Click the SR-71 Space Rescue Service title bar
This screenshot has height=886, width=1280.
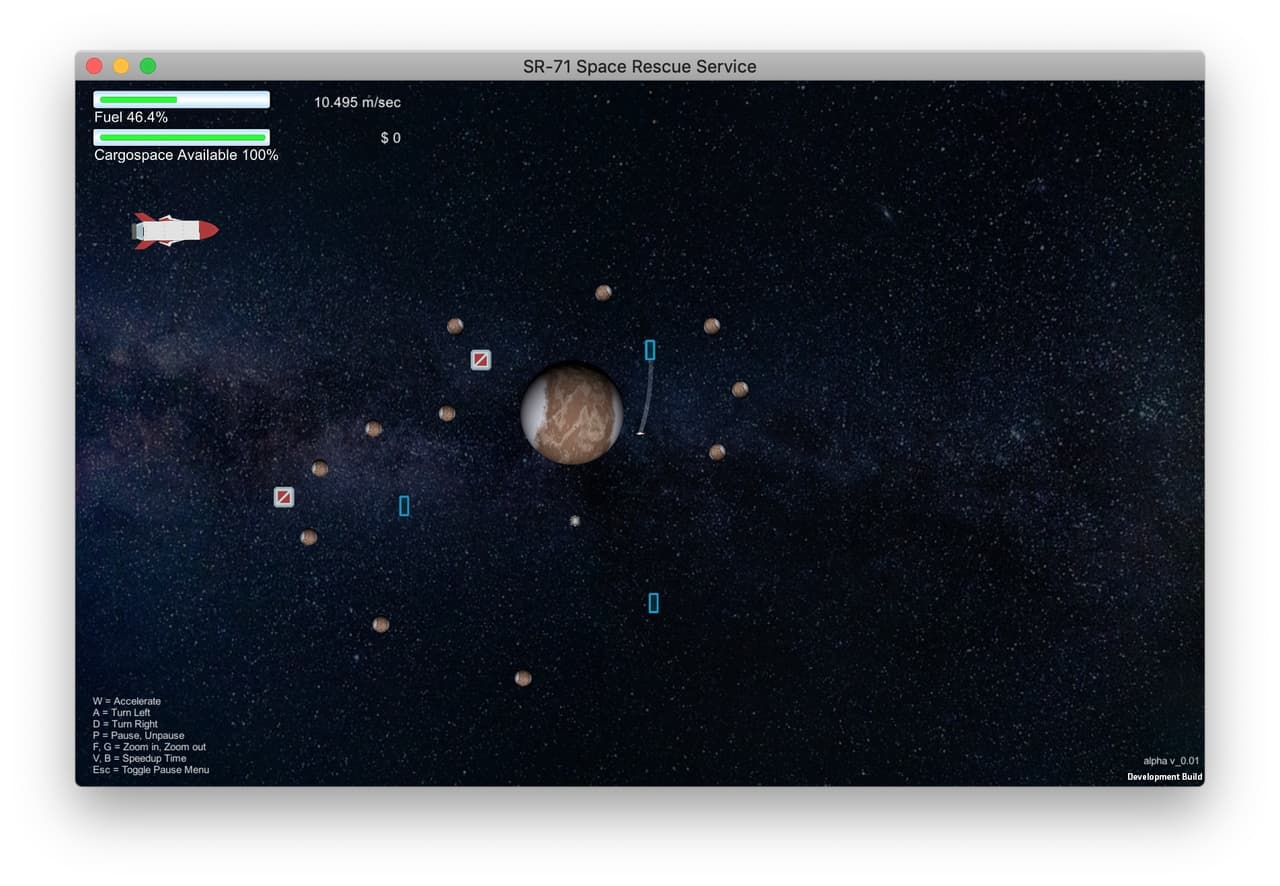click(640, 66)
